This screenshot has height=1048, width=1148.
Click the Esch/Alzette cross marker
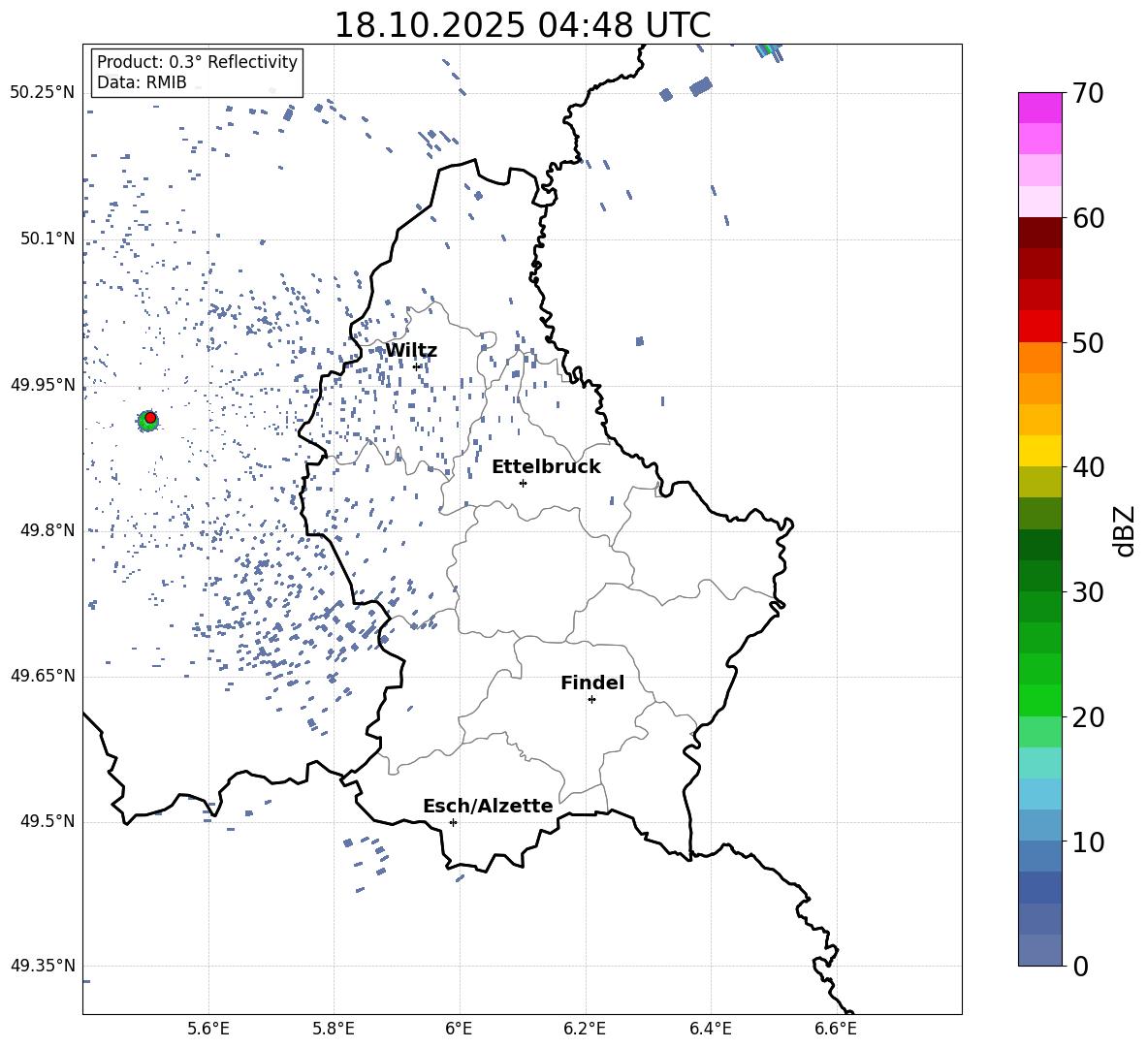453,822
